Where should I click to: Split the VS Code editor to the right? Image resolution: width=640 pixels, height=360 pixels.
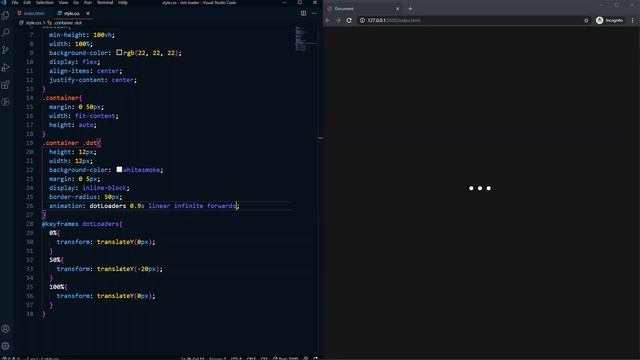click(x=303, y=13)
